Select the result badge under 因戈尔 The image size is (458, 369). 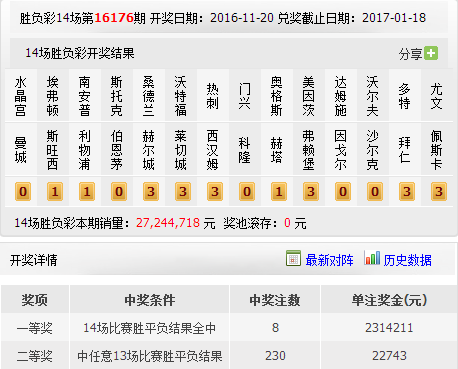tap(343, 192)
